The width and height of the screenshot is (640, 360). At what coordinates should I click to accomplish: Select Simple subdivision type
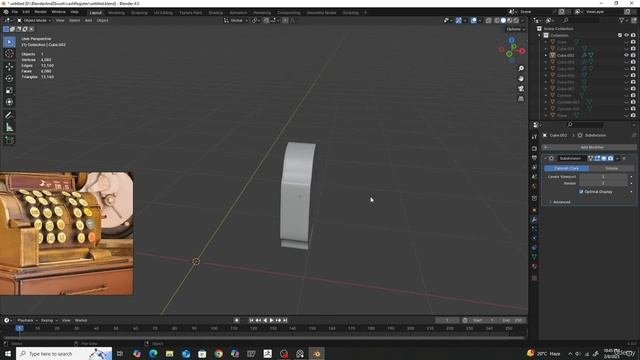click(x=611, y=168)
